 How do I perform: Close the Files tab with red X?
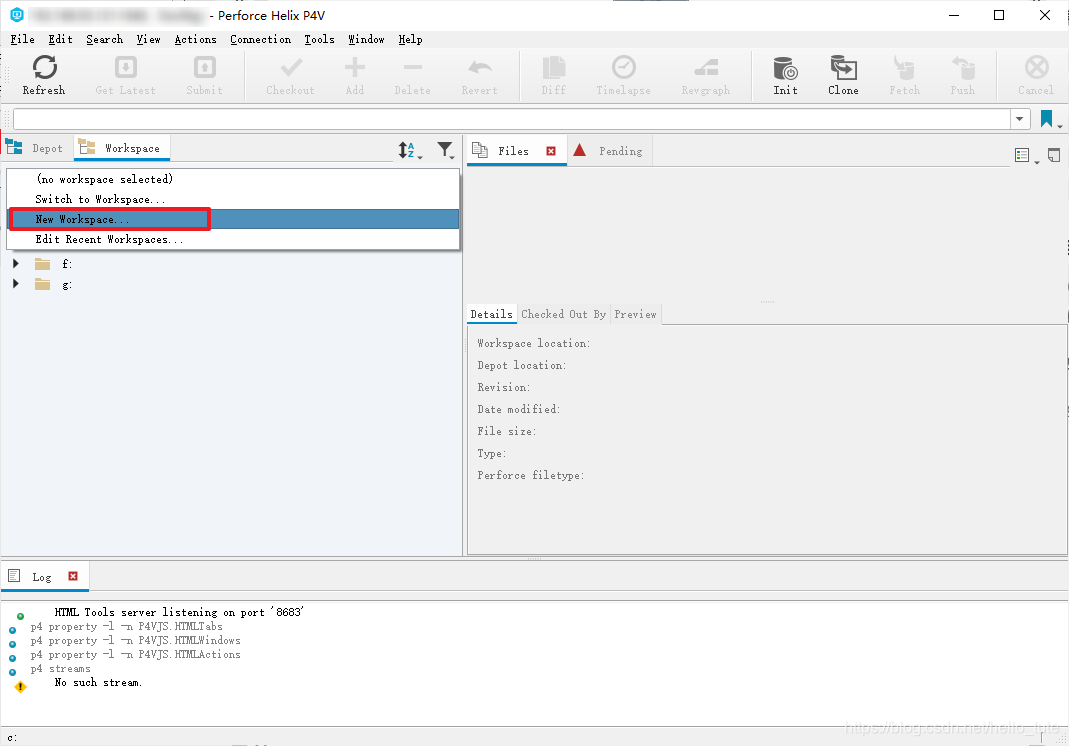coord(551,151)
